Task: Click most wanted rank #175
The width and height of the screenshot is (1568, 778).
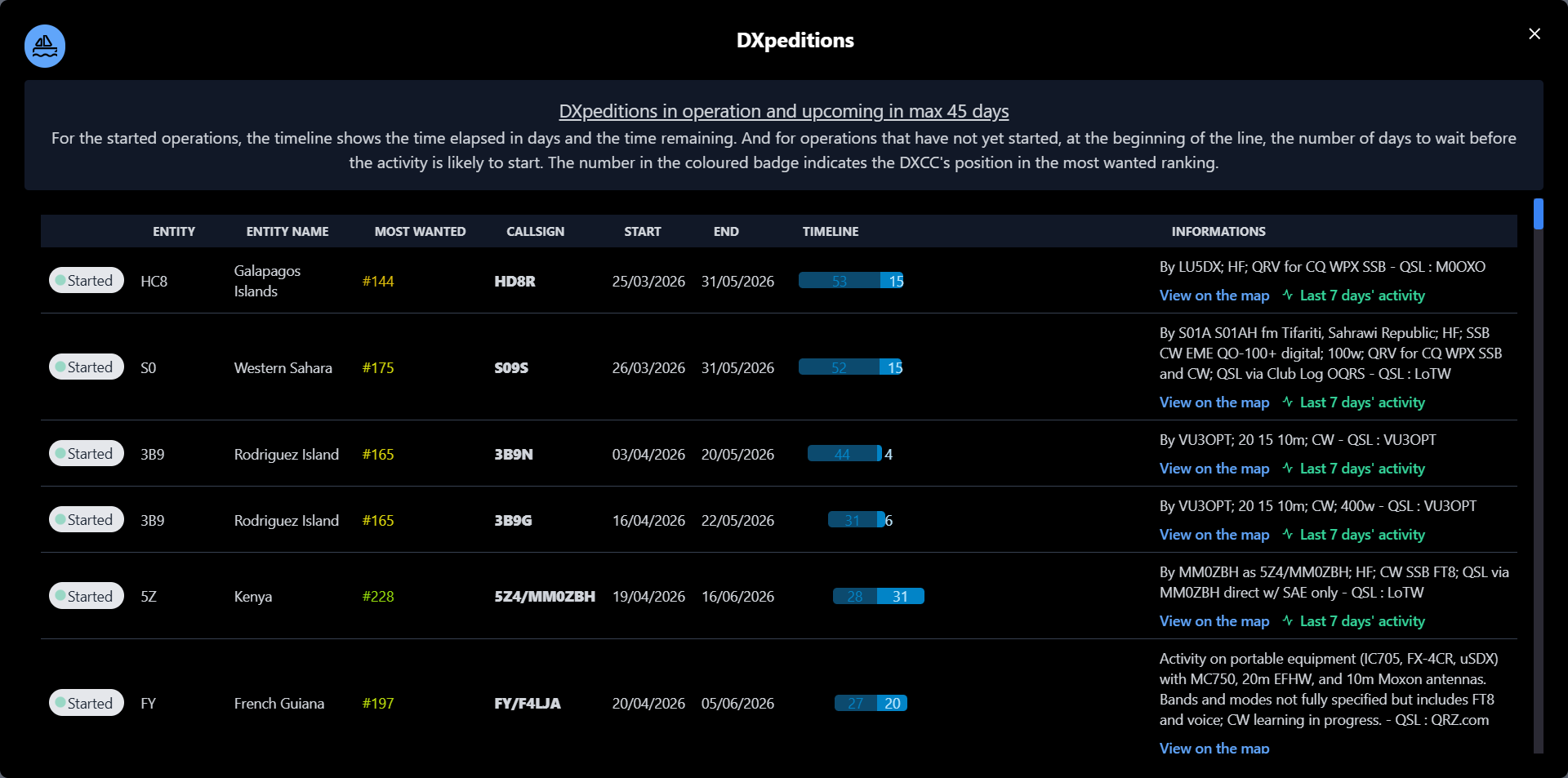Action: point(378,367)
